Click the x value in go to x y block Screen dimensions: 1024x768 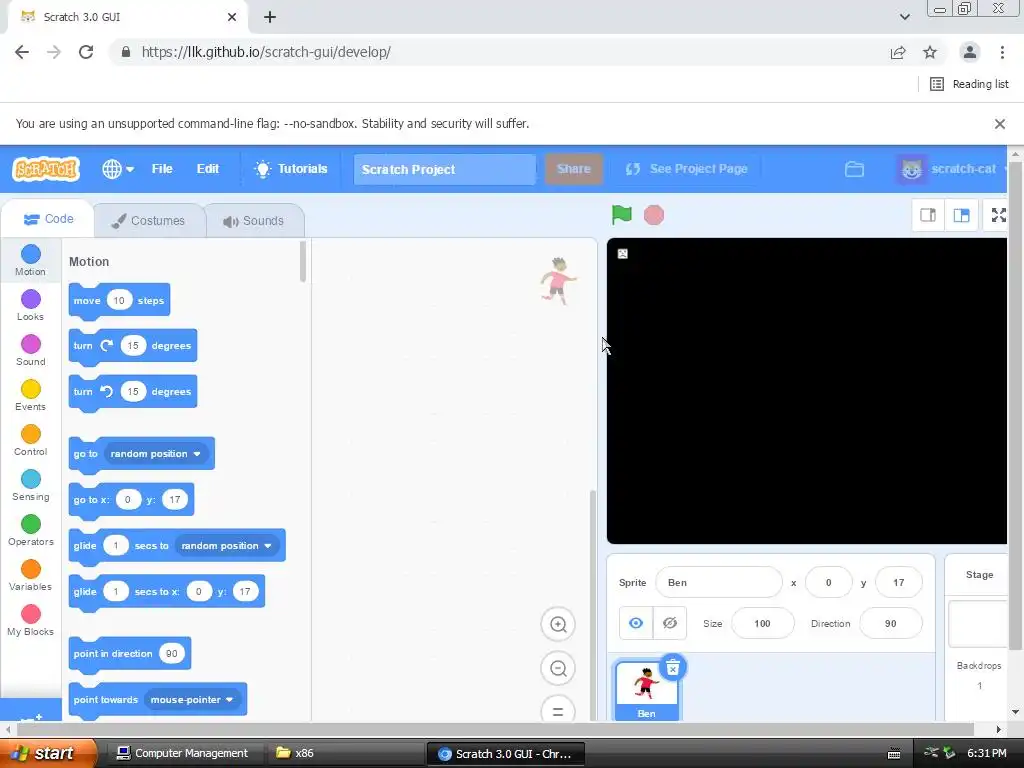[x=127, y=500]
